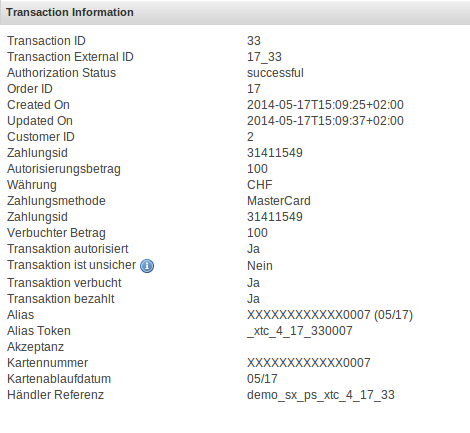Viewport: 470px width, 433px height.
Task: Click the Transaction External ID value 17_33
Action: tap(264, 57)
